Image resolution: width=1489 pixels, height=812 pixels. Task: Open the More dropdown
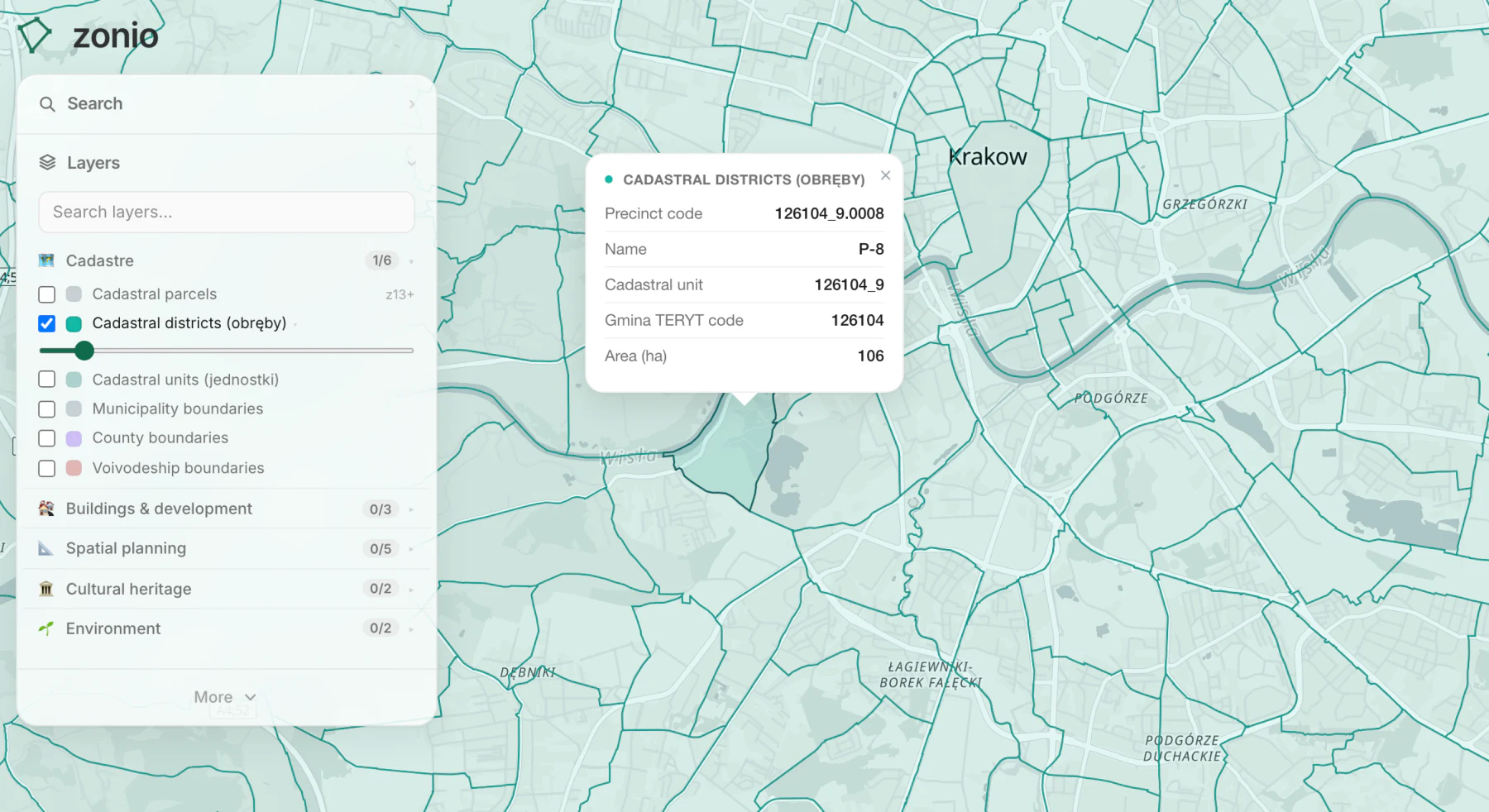225,697
